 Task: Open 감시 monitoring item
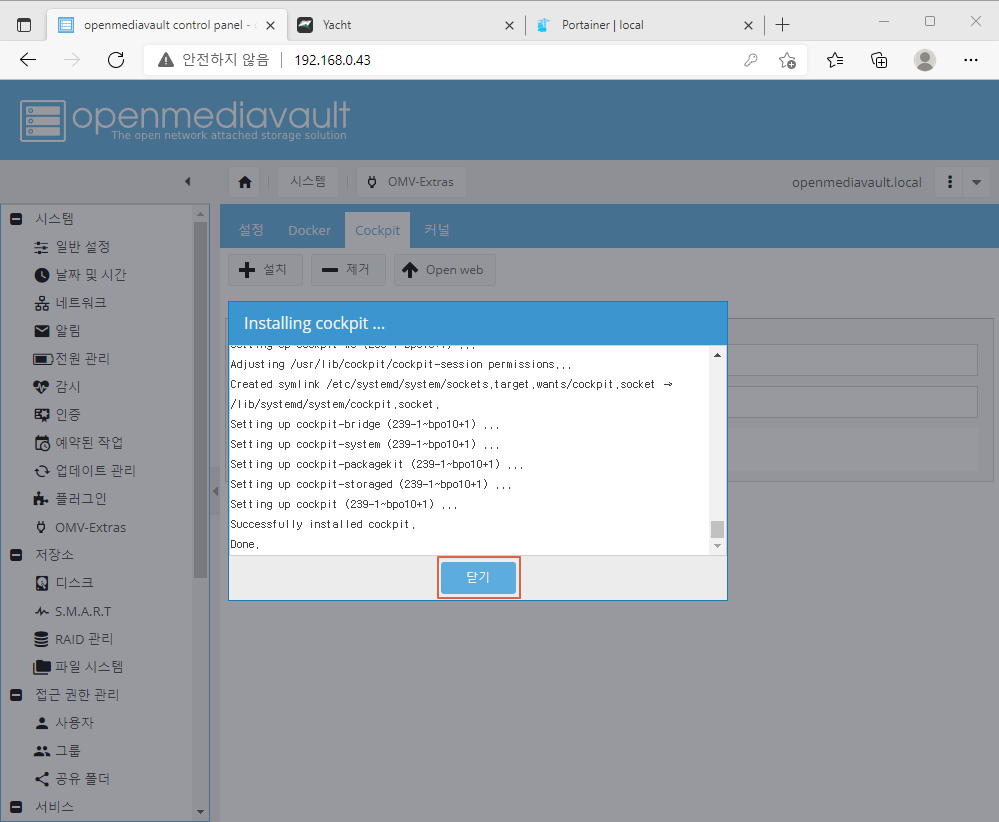pos(68,387)
